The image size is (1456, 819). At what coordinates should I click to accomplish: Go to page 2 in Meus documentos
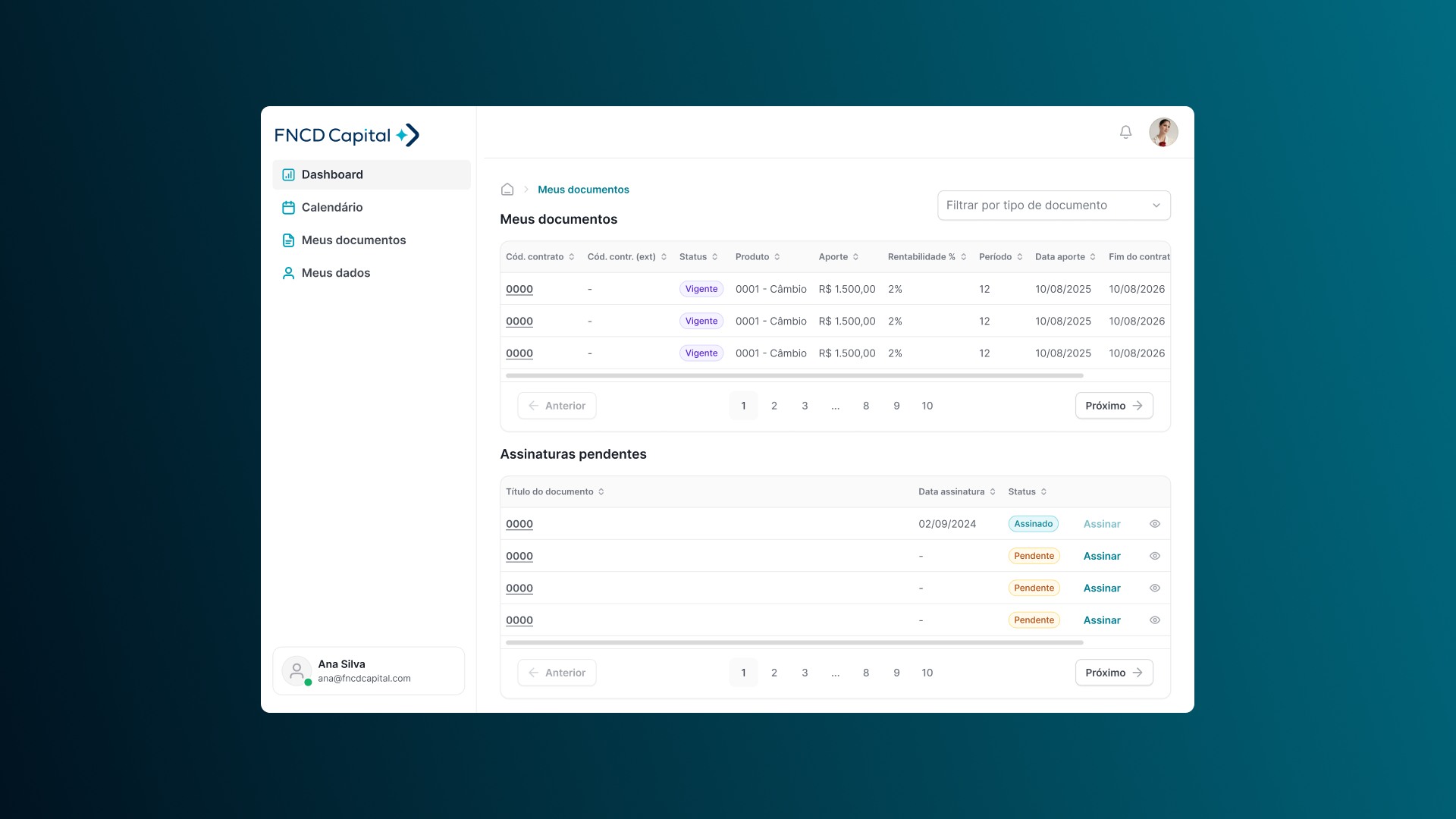pos(773,406)
